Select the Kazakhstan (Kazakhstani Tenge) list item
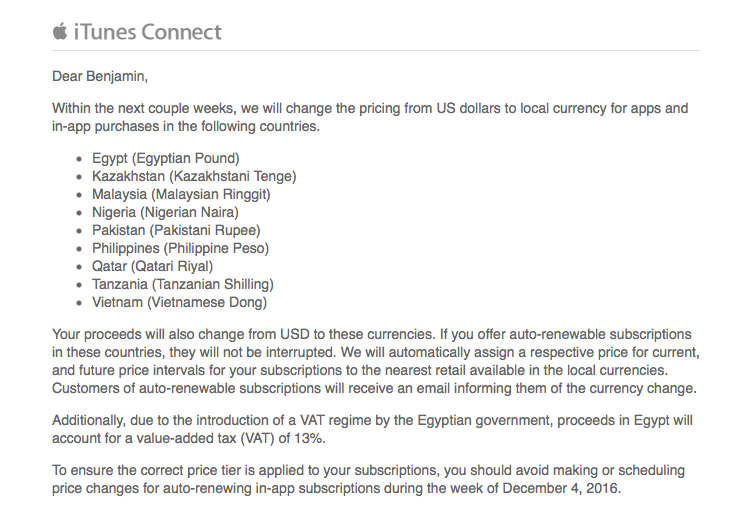Image resolution: width=732 pixels, height=510 pixels. click(x=194, y=176)
